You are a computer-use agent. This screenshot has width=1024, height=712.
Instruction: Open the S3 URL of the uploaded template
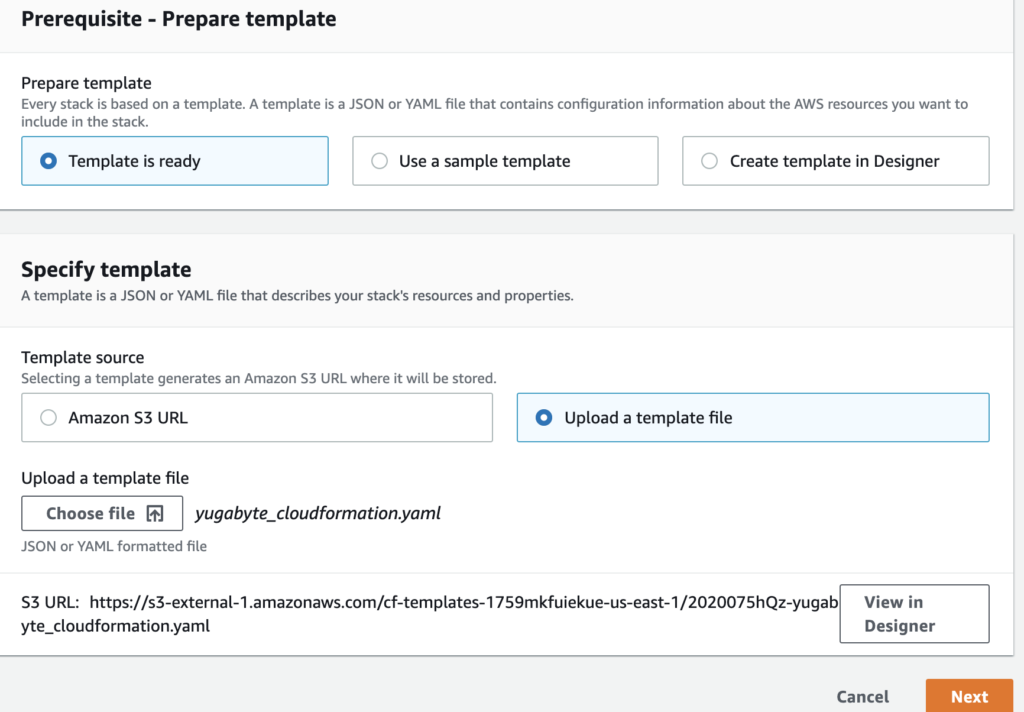click(450, 602)
